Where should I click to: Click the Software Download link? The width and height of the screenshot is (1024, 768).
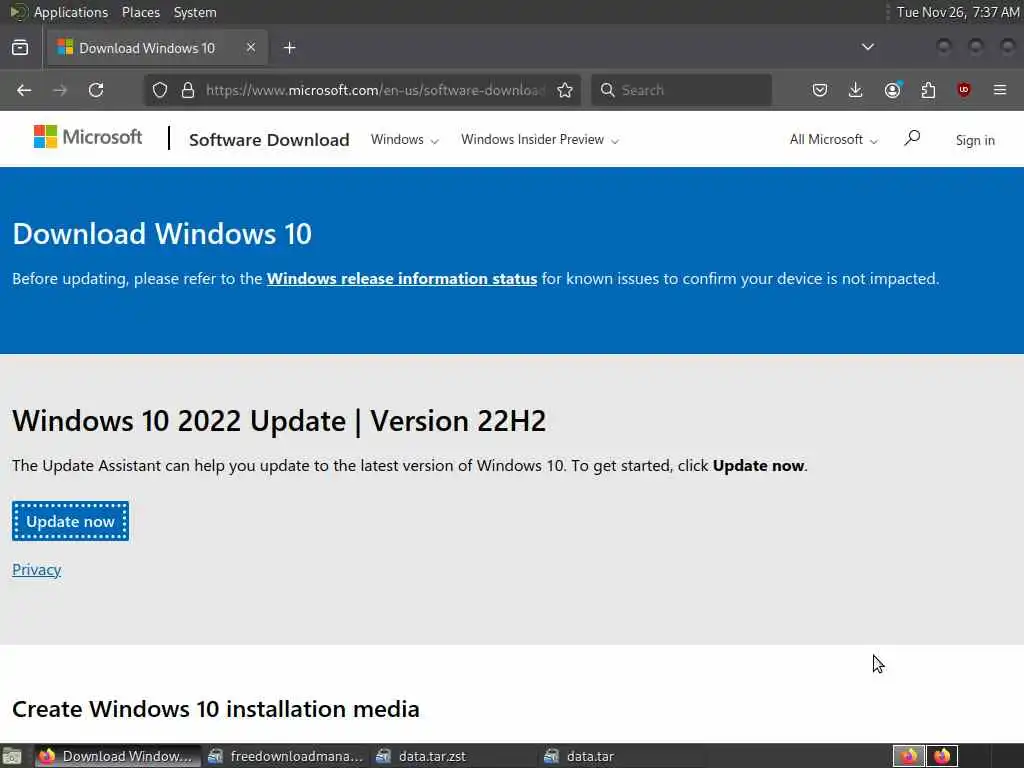coord(269,140)
